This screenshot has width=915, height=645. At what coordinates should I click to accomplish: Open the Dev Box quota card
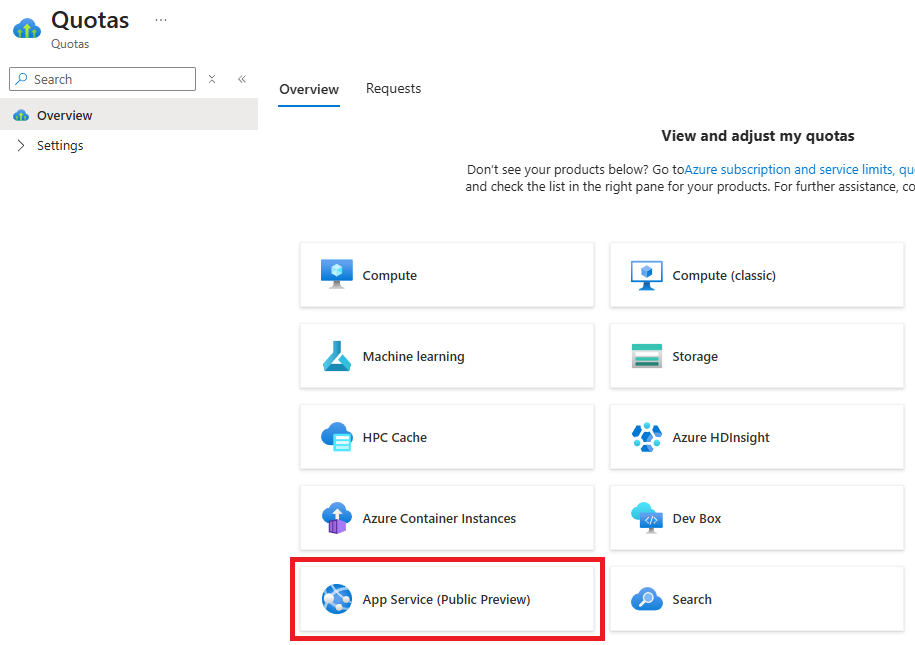point(757,518)
